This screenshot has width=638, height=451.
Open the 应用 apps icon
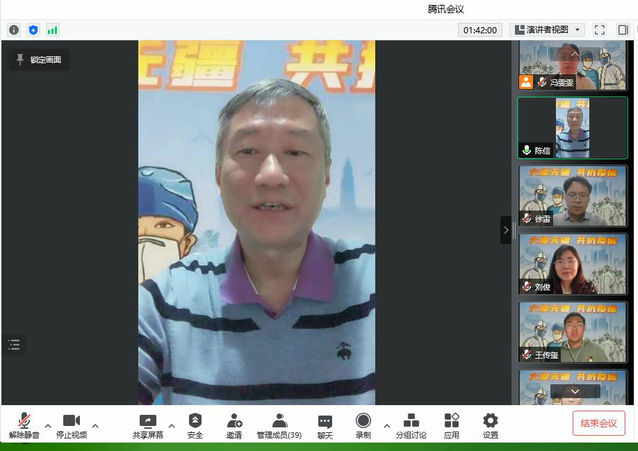point(452,425)
